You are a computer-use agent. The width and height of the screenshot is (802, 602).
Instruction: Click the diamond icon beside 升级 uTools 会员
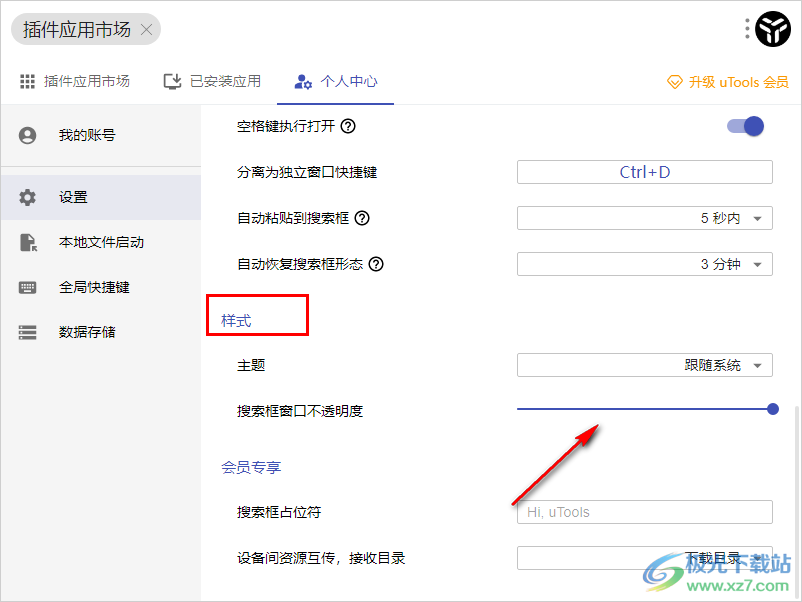click(675, 82)
